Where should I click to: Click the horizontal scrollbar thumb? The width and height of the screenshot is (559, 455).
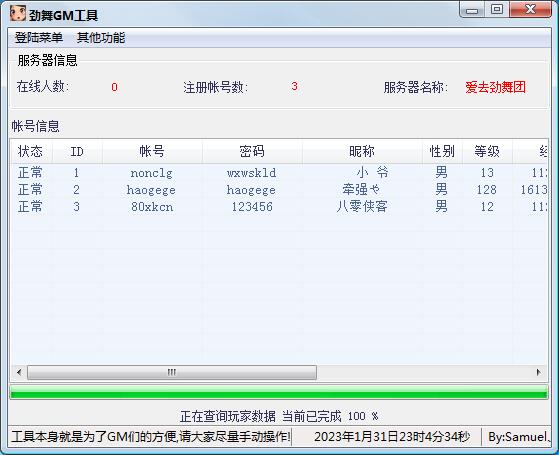tap(172, 372)
